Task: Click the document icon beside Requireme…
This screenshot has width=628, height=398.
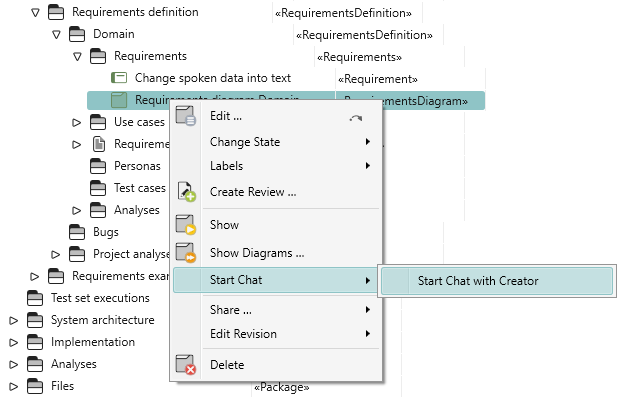Action: pos(99,144)
